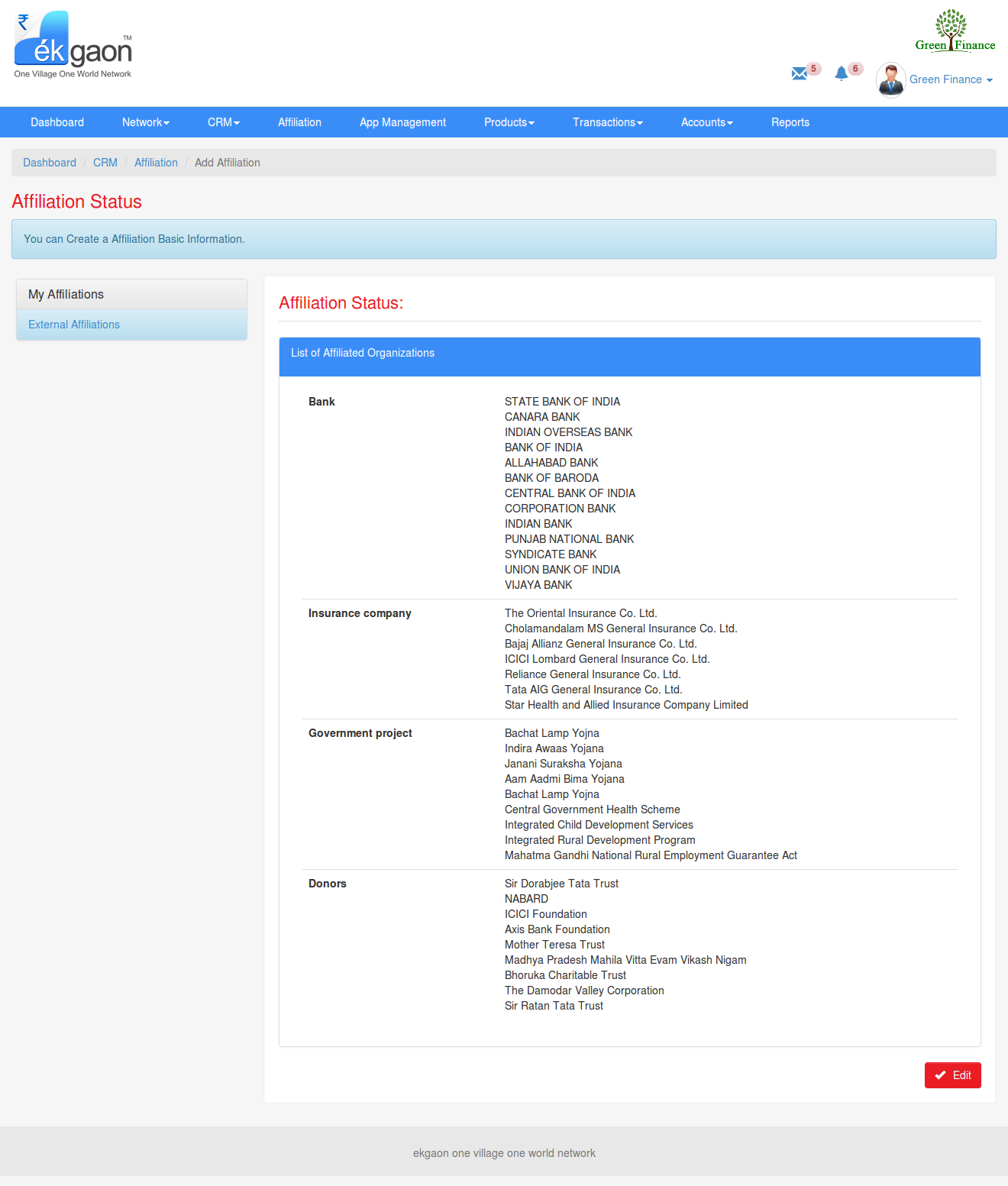1008x1186 pixels.
Task: Go to Dashboard breadcrumb link
Action: tap(50, 163)
